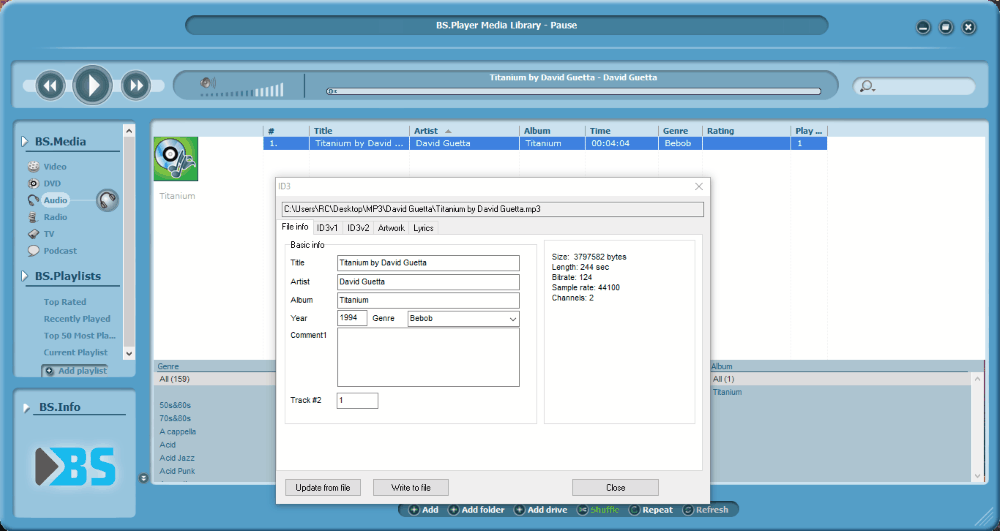Switch to the File info tab
Viewport: 1000px width, 531px height.
[x=295, y=227]
